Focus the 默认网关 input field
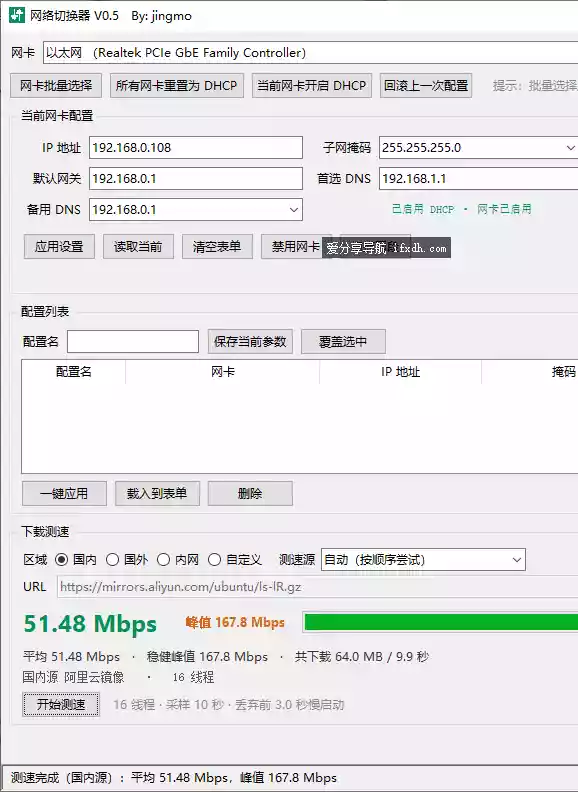The height and width of the screenshot is (792, 578). 196,178
